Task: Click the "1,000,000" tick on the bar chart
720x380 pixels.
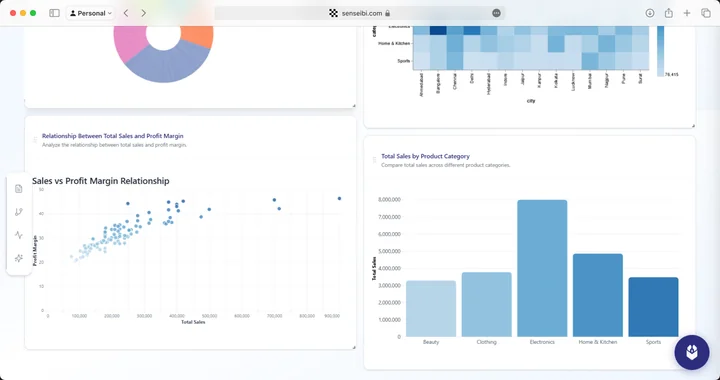Action: point(389,319)
